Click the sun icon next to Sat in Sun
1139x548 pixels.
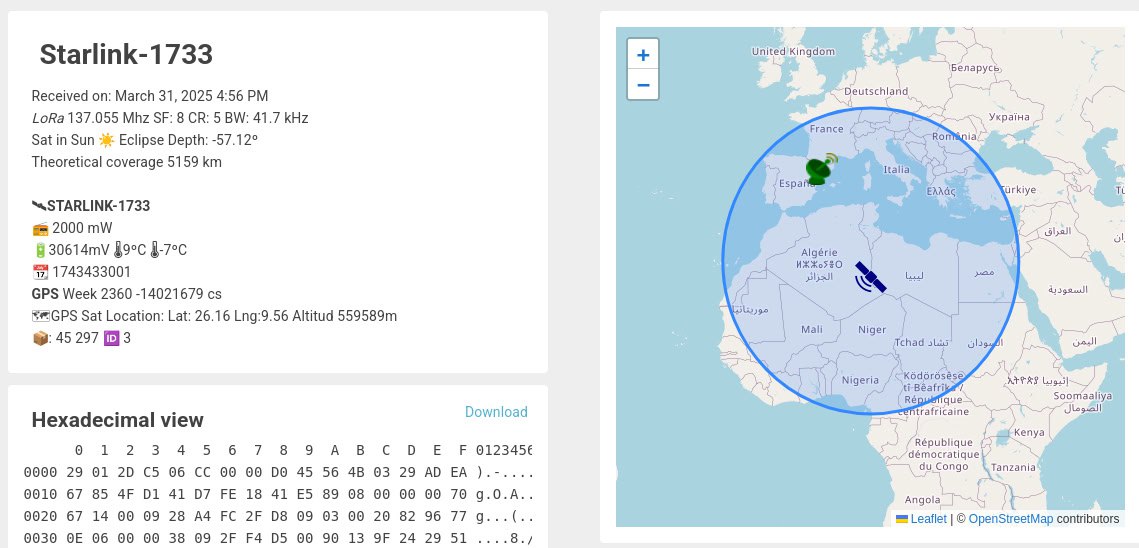click(106, 140)
